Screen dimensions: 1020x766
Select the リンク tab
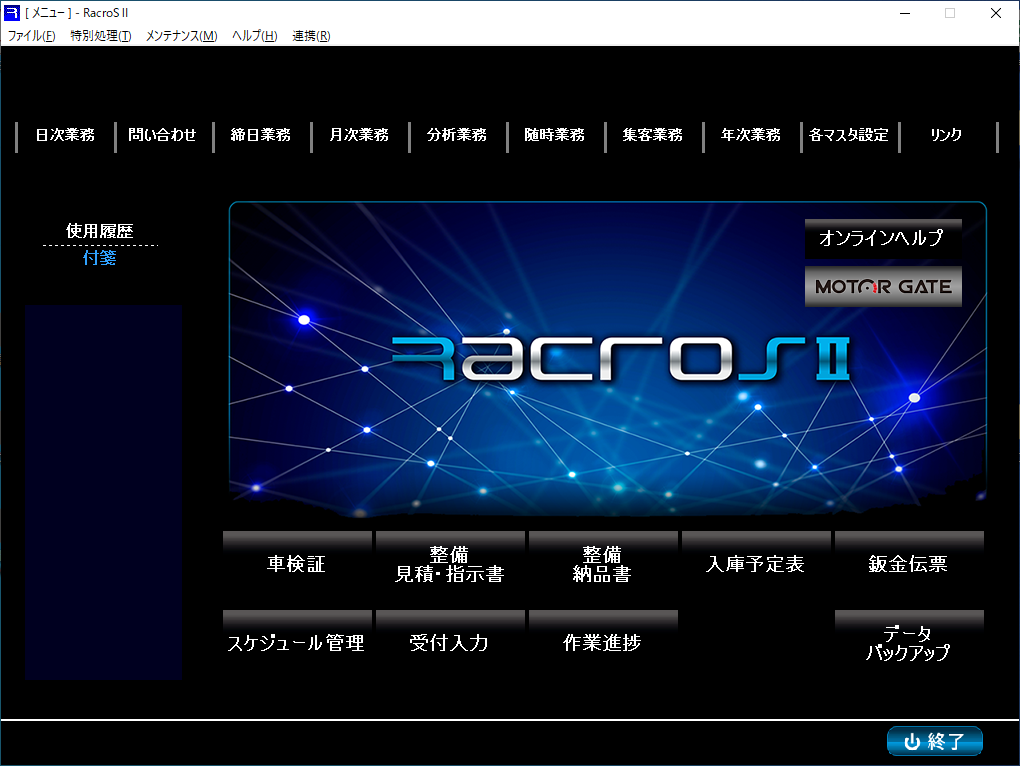click(x=946, y=135)
